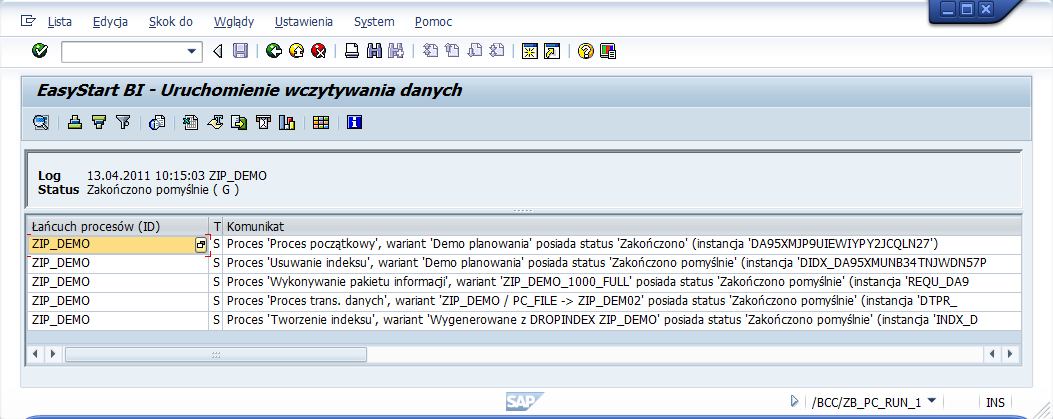The image size is (1053, 419).
Task: Click the window menu icon left of Lista
Action: pos(28,21)
